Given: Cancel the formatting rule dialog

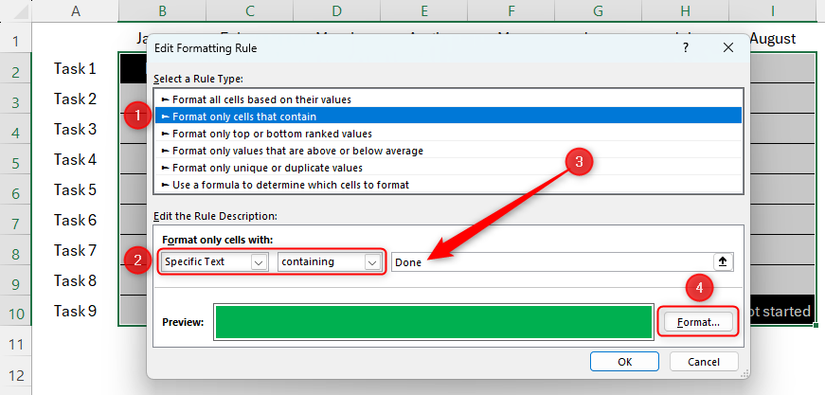Looking at the screenshot, I should [x=703, y=362].
